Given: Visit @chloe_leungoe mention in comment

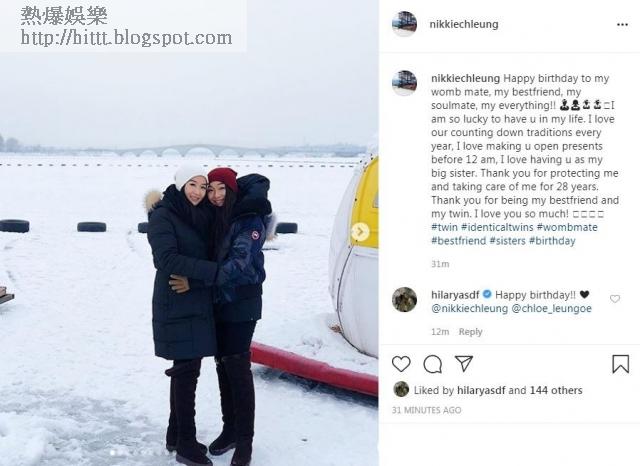Looking at the screenshot, I should (551, 308).
